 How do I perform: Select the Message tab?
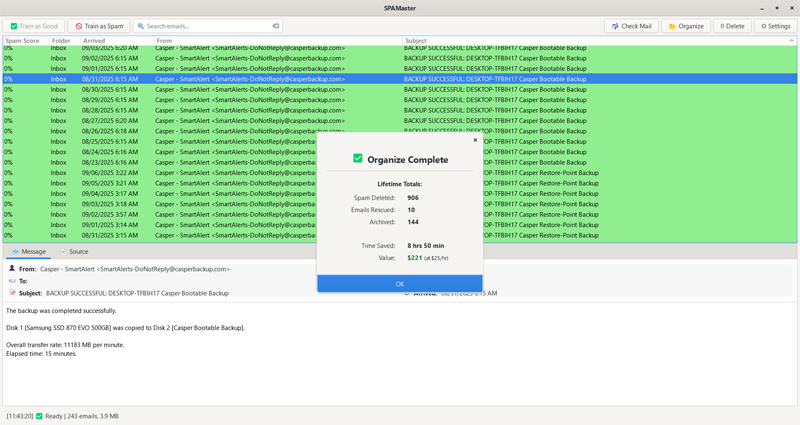click(x=28, y=252)
